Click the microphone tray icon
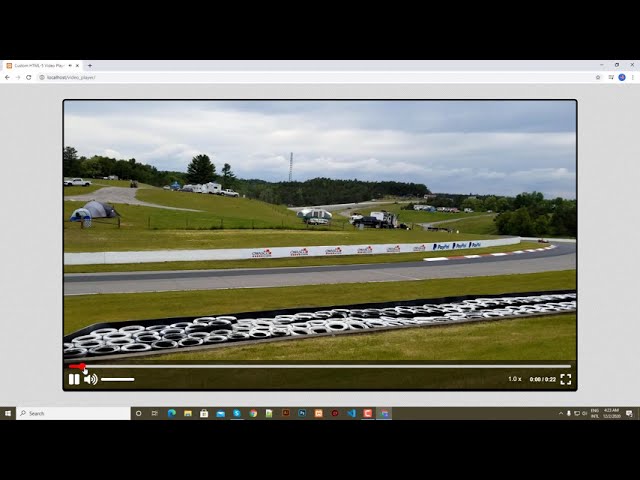This screenshot has width=640, height=480. tap(569, 413)
